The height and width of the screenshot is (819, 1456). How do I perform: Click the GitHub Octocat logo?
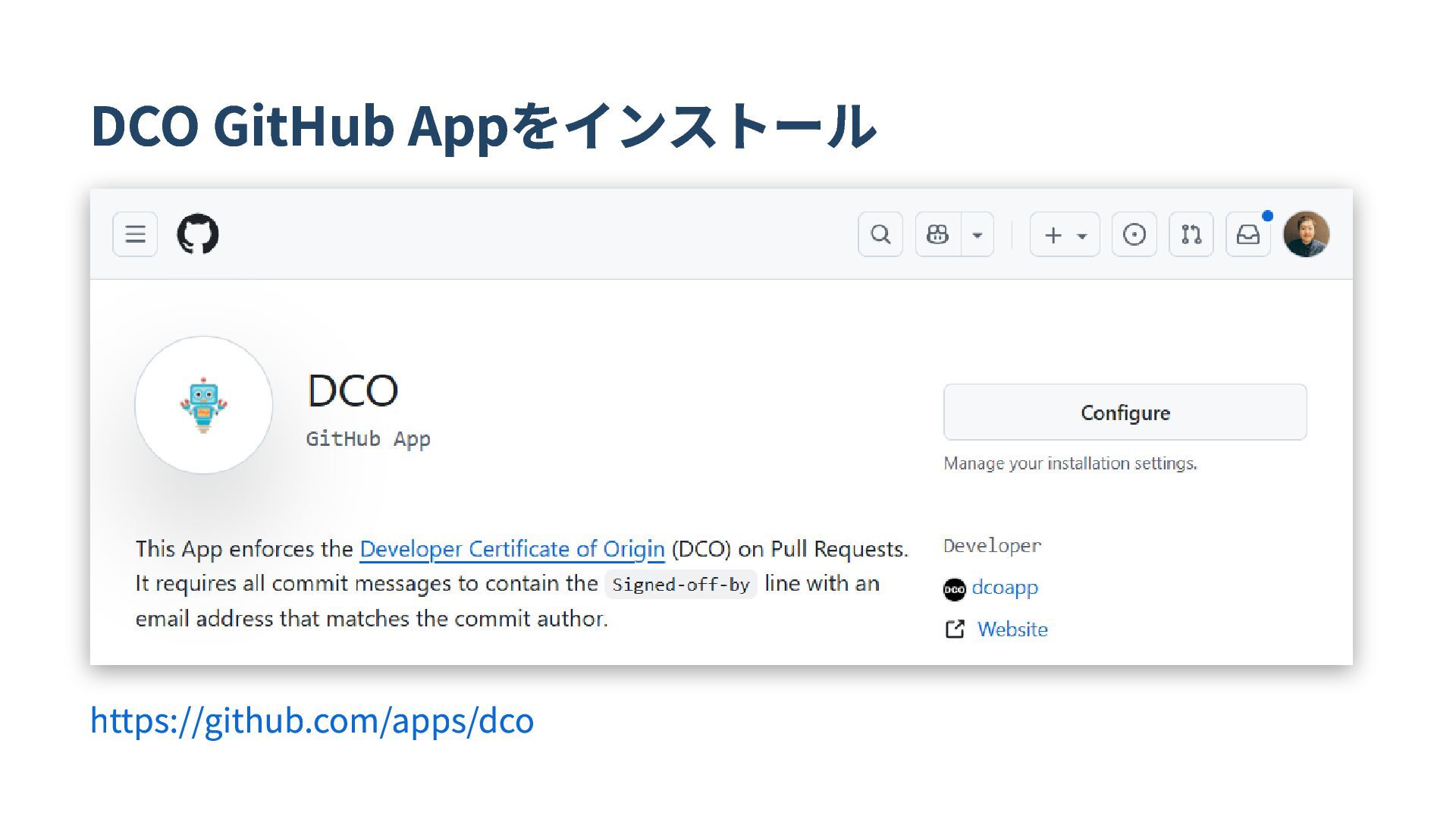coord(198,234)
